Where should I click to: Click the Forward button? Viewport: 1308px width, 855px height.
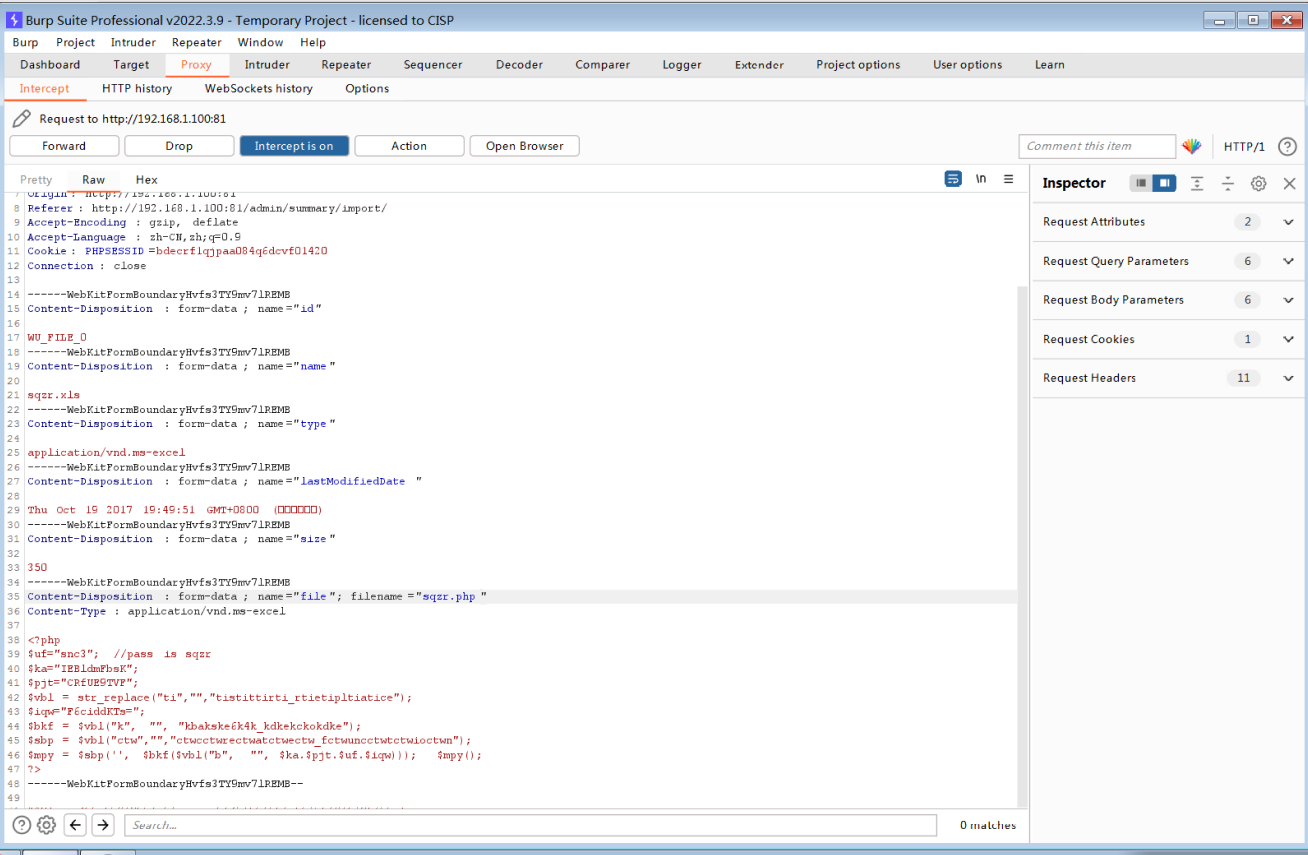(64, 146)
